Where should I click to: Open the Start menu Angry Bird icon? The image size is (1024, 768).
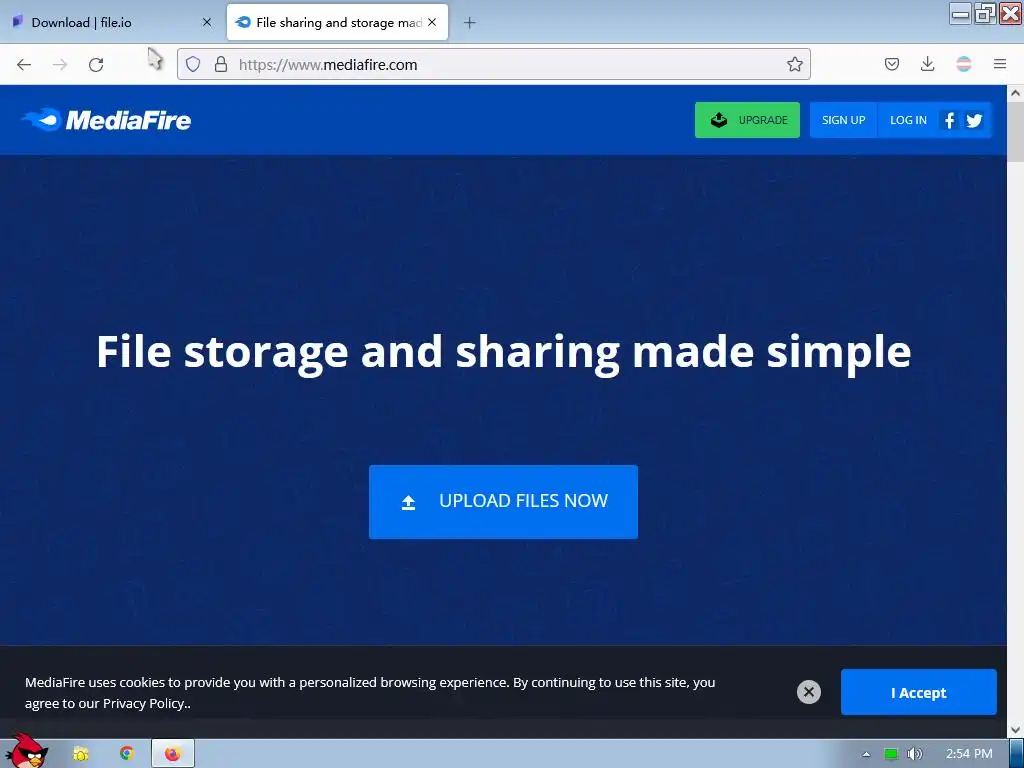pyautogui.click(x=27, y=751)
